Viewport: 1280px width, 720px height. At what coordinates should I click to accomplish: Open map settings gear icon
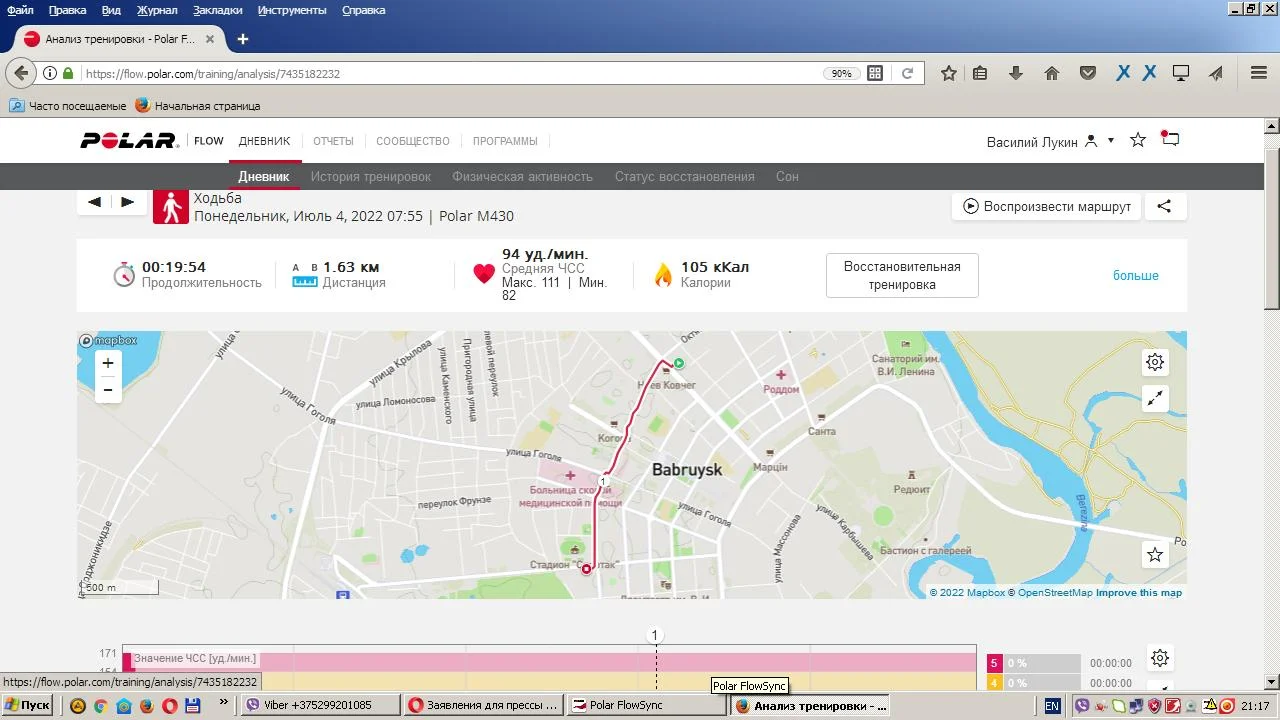tap(1155, 362)
